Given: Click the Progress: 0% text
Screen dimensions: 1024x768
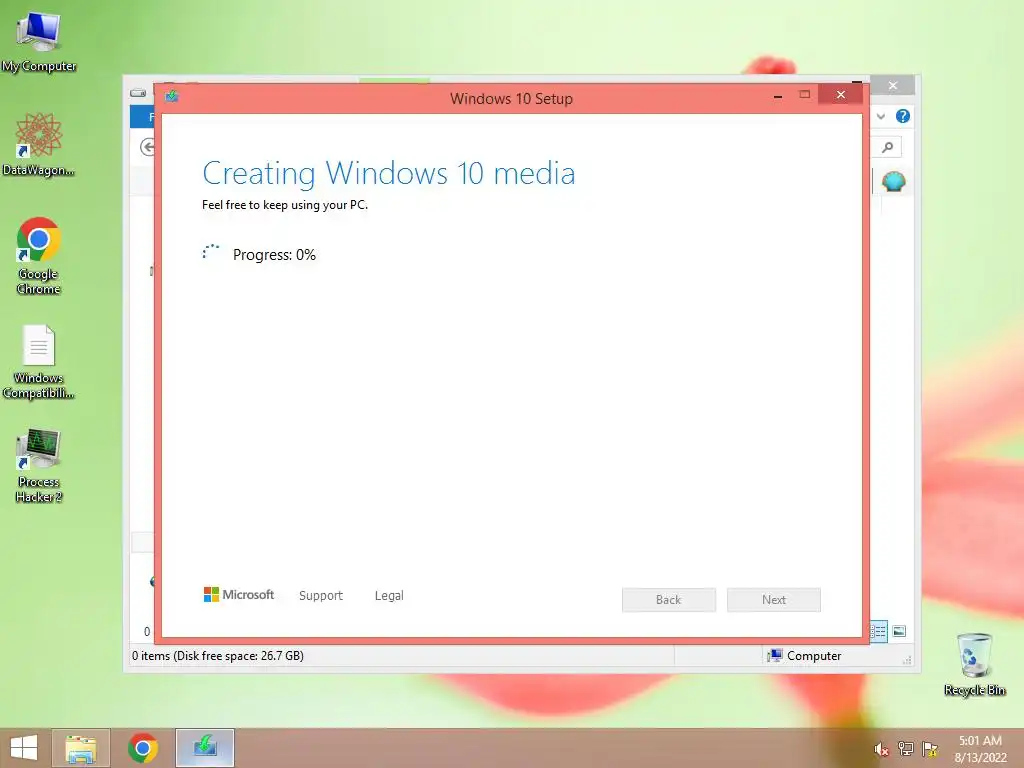Looking at the screenshot, I should [x=274, y=255].
